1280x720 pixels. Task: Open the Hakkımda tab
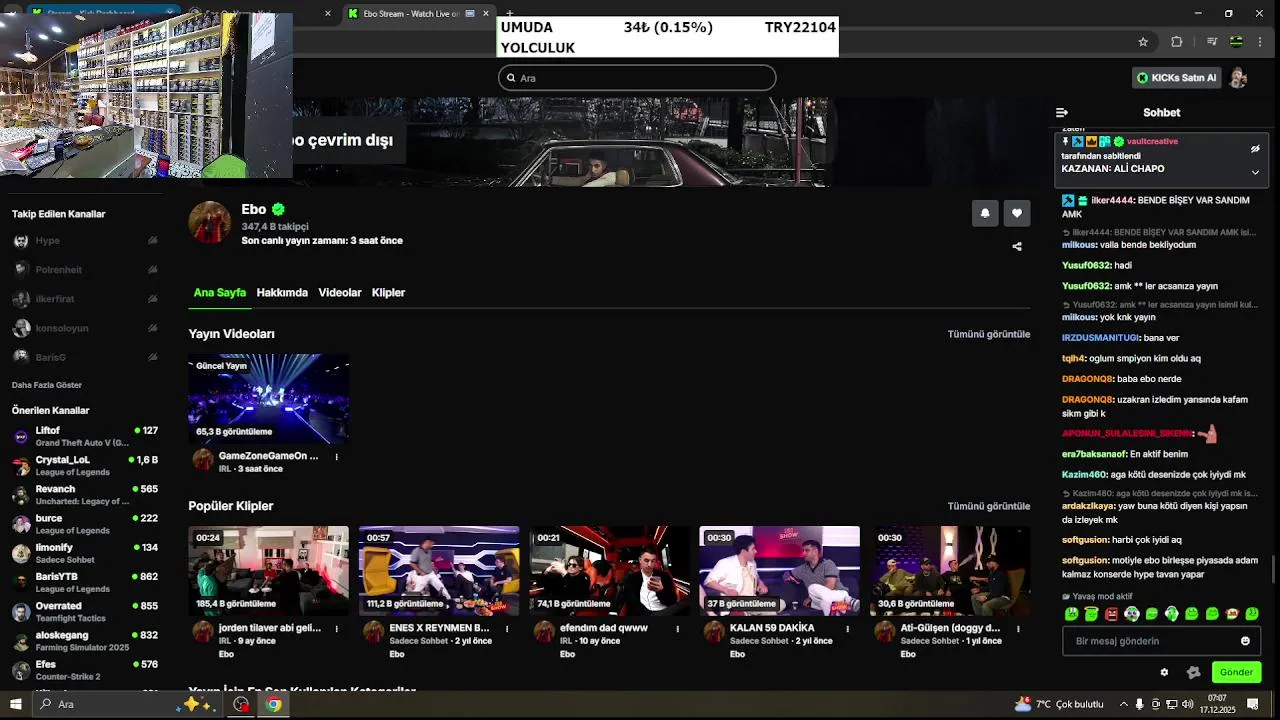pyautogui.click(x=282, y=293)
